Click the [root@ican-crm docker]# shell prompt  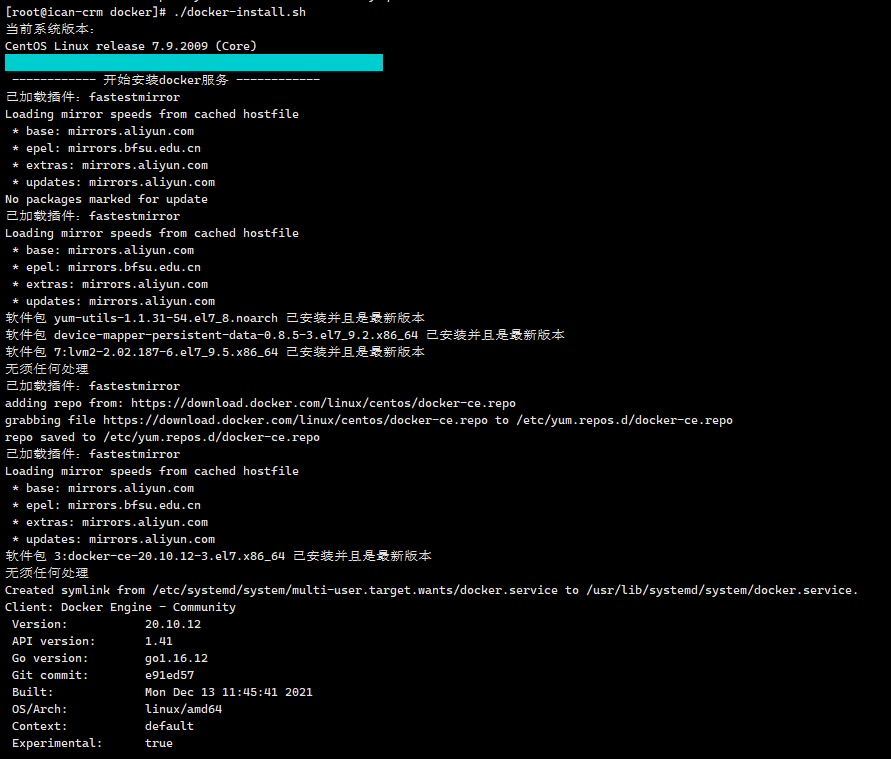pyautogui.click(x=85, y=12)
